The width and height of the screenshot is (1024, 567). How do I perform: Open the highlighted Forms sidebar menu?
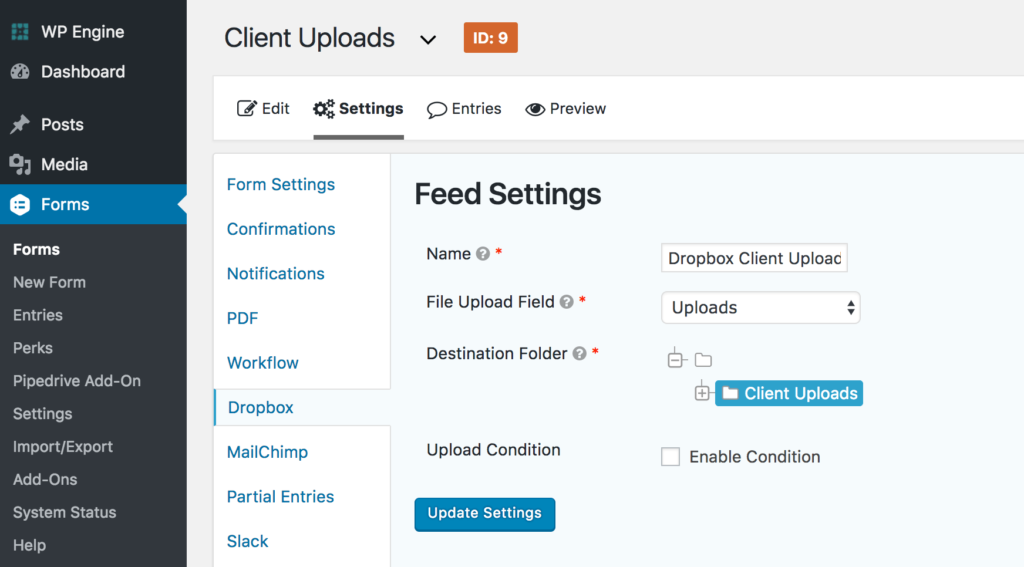93,204
